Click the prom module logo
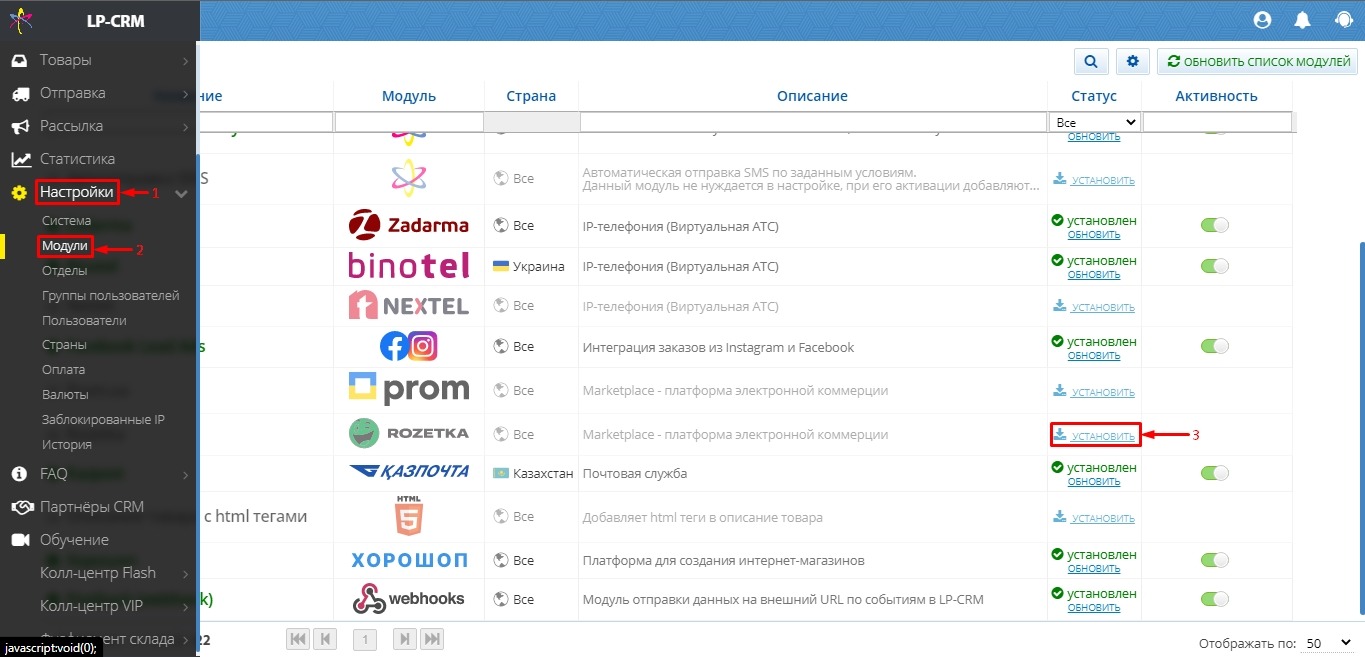The width and height of the screenshot is (1365, 657). tap(408, 389)
